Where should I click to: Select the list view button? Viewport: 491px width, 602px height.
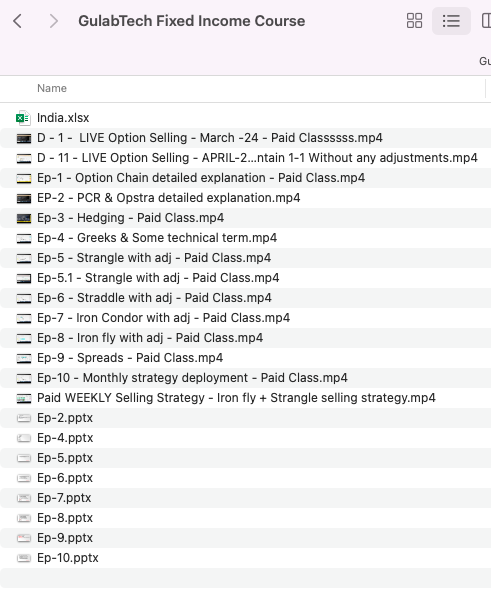[x=451, y=21]
